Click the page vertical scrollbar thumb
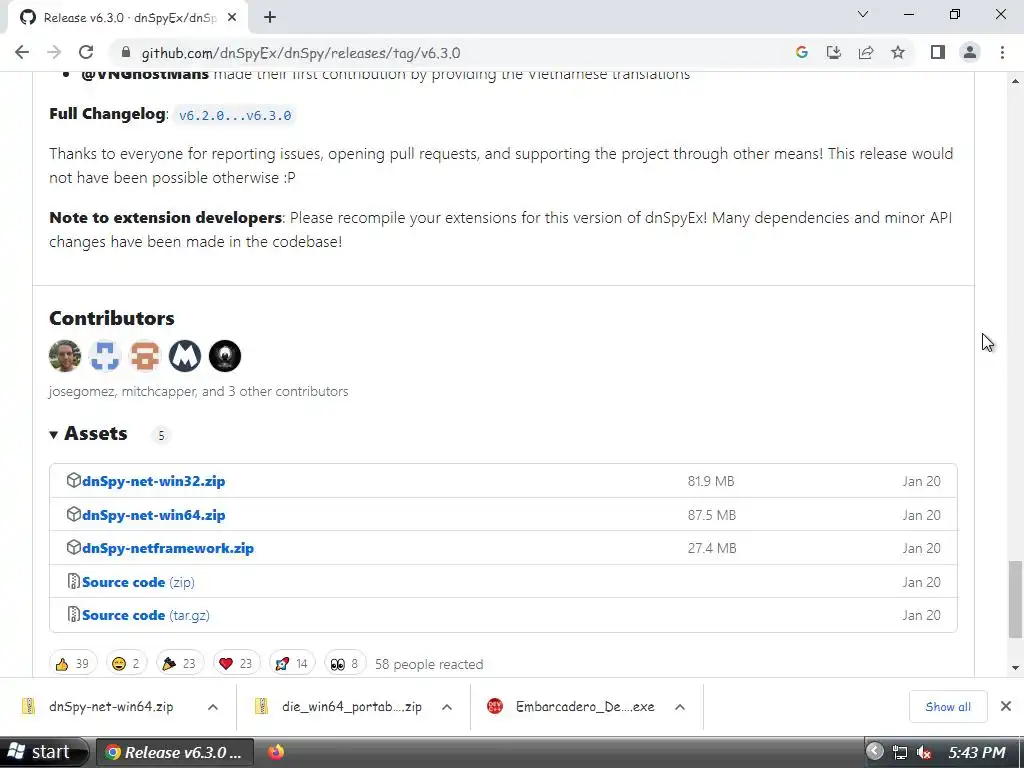 pyautogui.click(x=1015, y=599)
